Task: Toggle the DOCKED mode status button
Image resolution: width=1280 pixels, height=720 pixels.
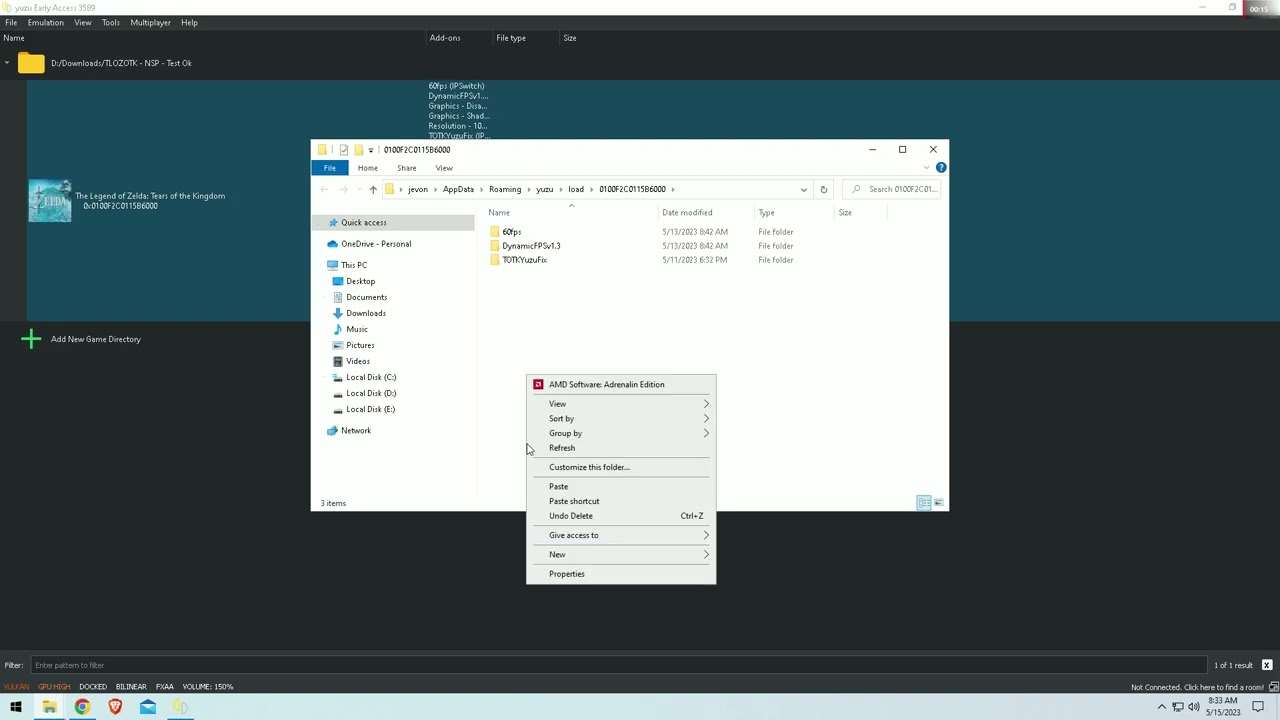Action: tap(93, 687)
